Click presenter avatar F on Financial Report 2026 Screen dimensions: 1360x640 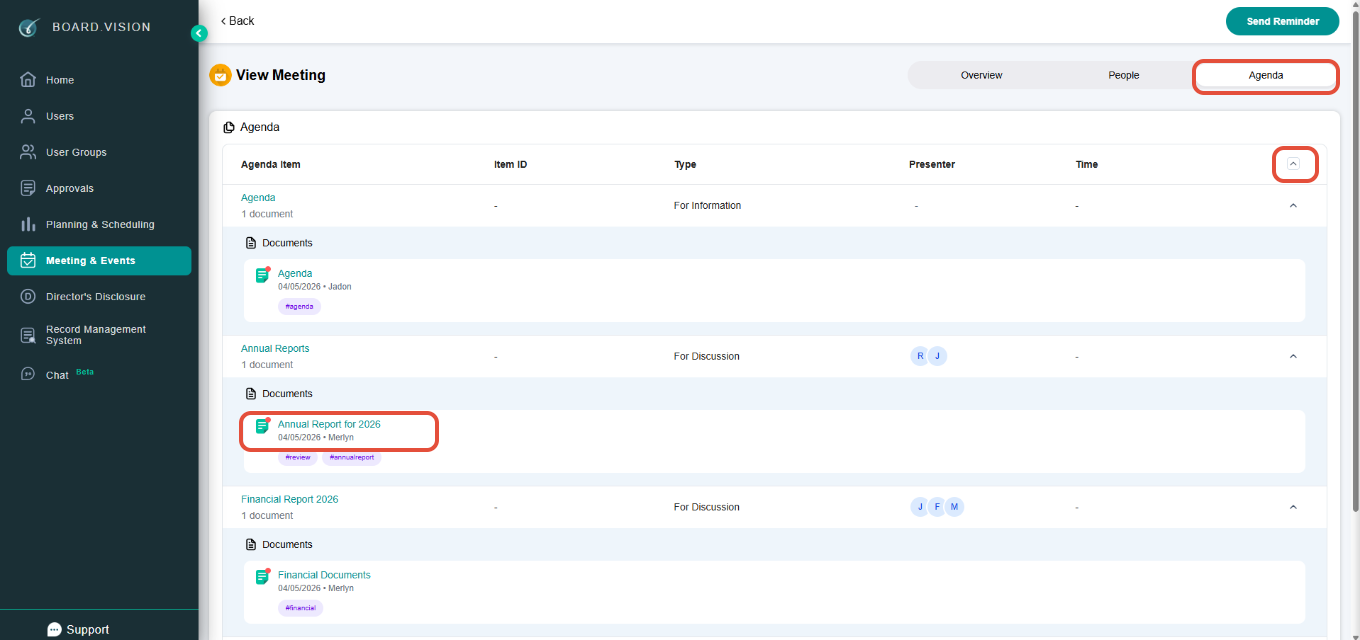pyautogui.click(x=937, y=507)
